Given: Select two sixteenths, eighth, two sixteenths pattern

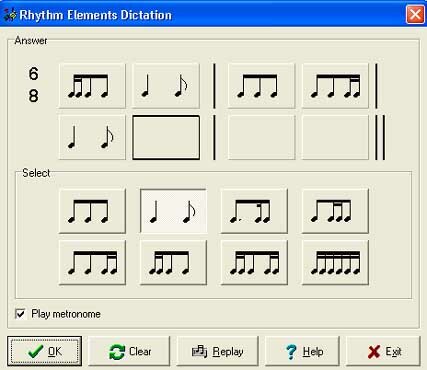Looking at the screenshot, I should [254, 262].
